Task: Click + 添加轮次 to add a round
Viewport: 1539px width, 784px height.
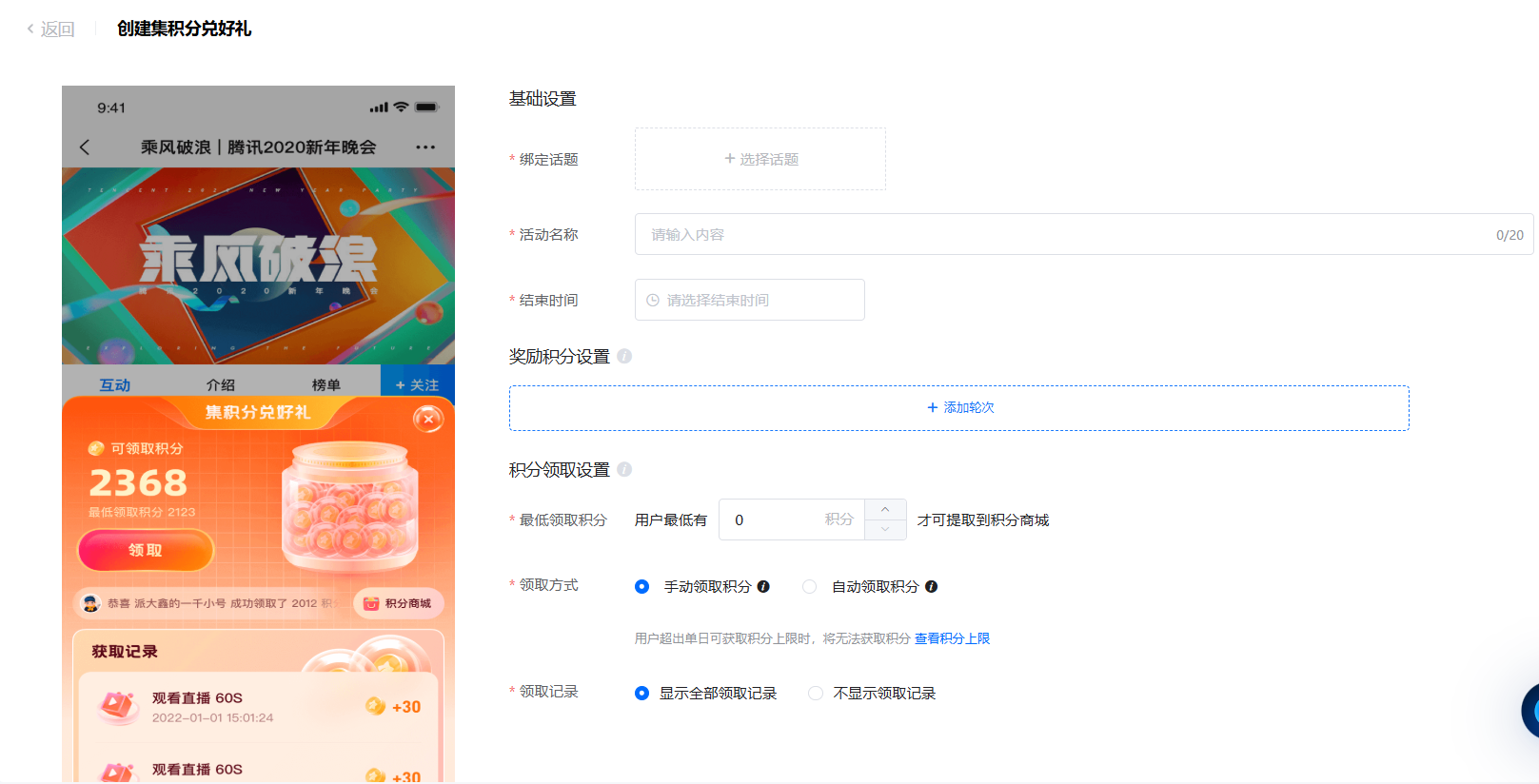Action: (959, 407)
